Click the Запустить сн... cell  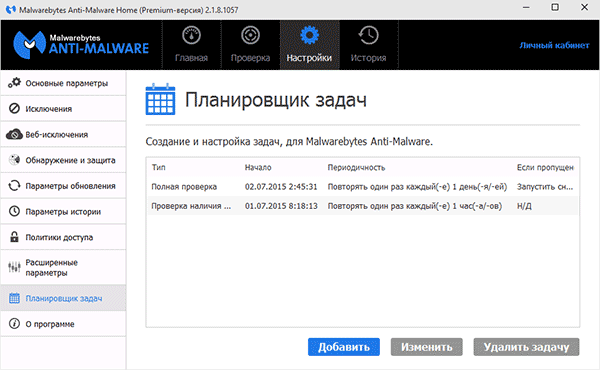(x=545, y=187)
